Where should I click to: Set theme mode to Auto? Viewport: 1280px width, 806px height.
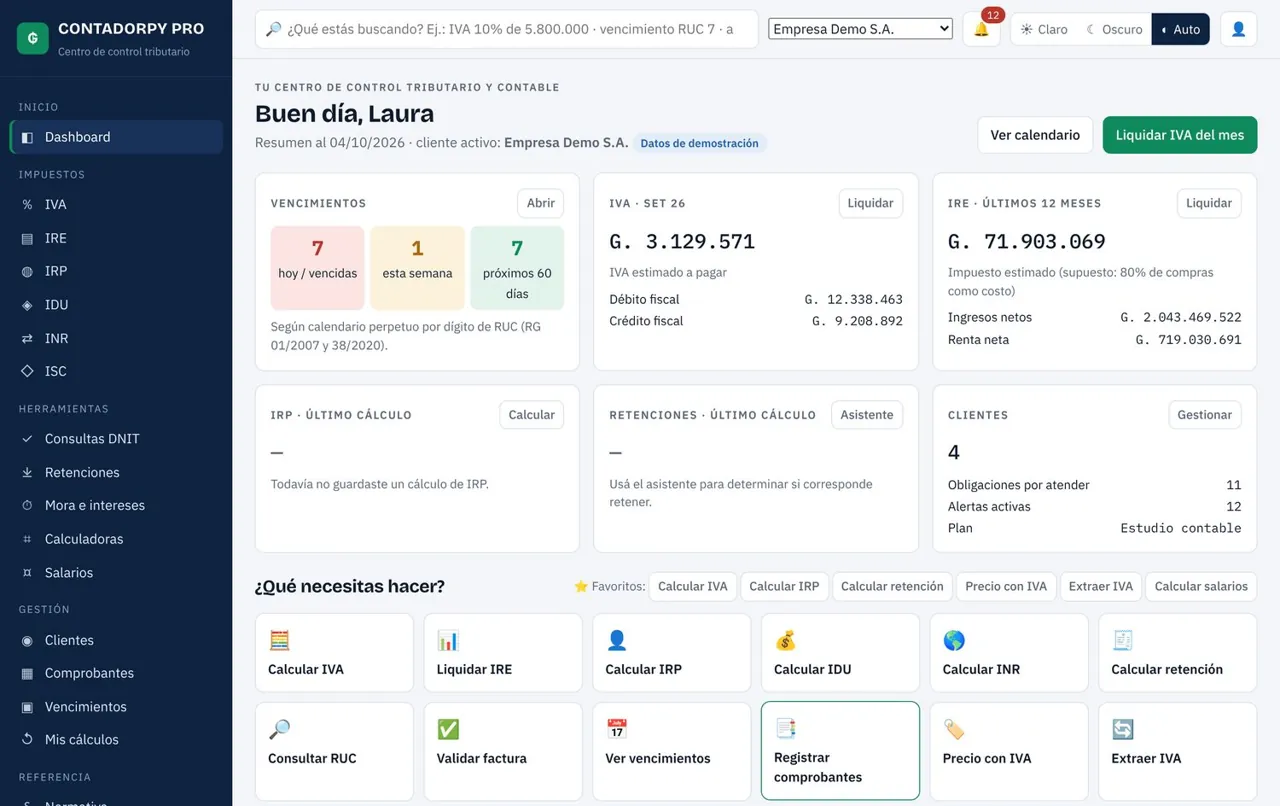pyautogui.click(x=1180, y=29)
